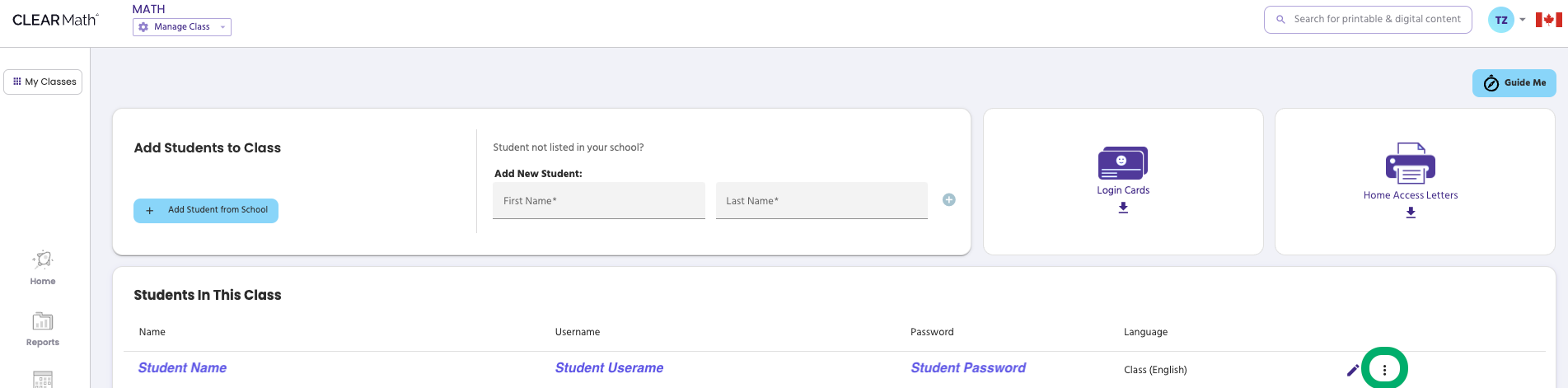Click the Student Name link
This screenshot has width=1568, height=388.
[182, 368]
